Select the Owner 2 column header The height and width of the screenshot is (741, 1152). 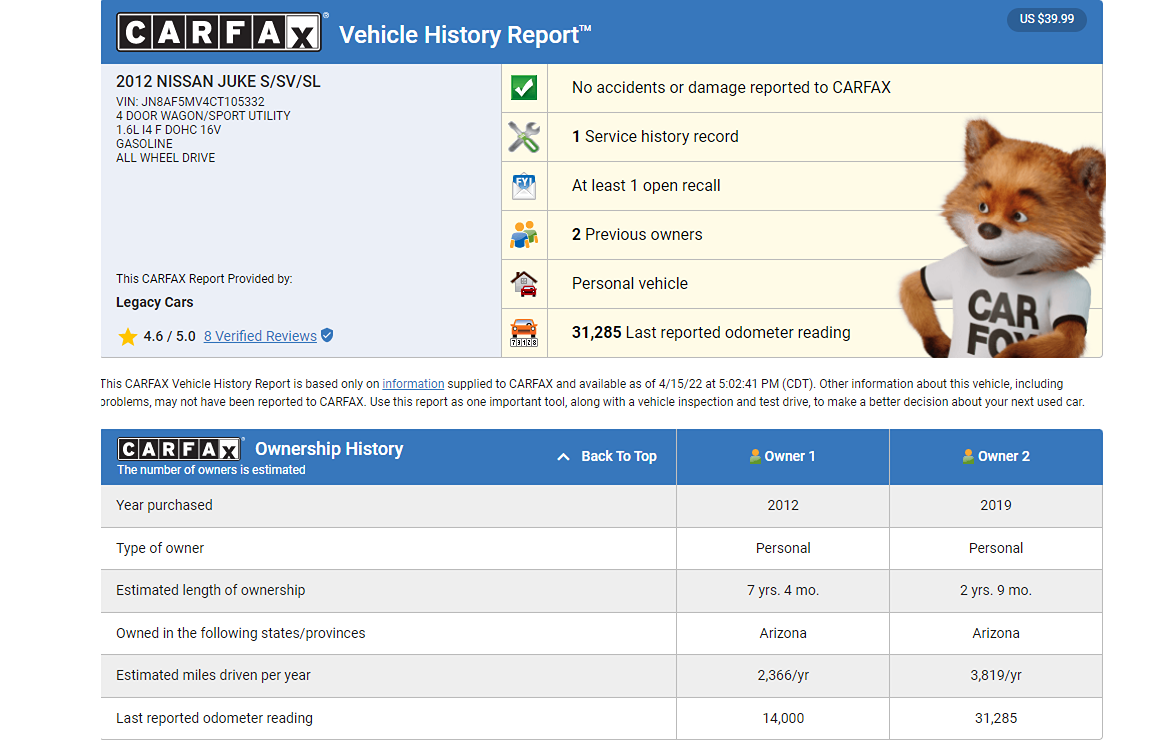(x=996, y=456)
